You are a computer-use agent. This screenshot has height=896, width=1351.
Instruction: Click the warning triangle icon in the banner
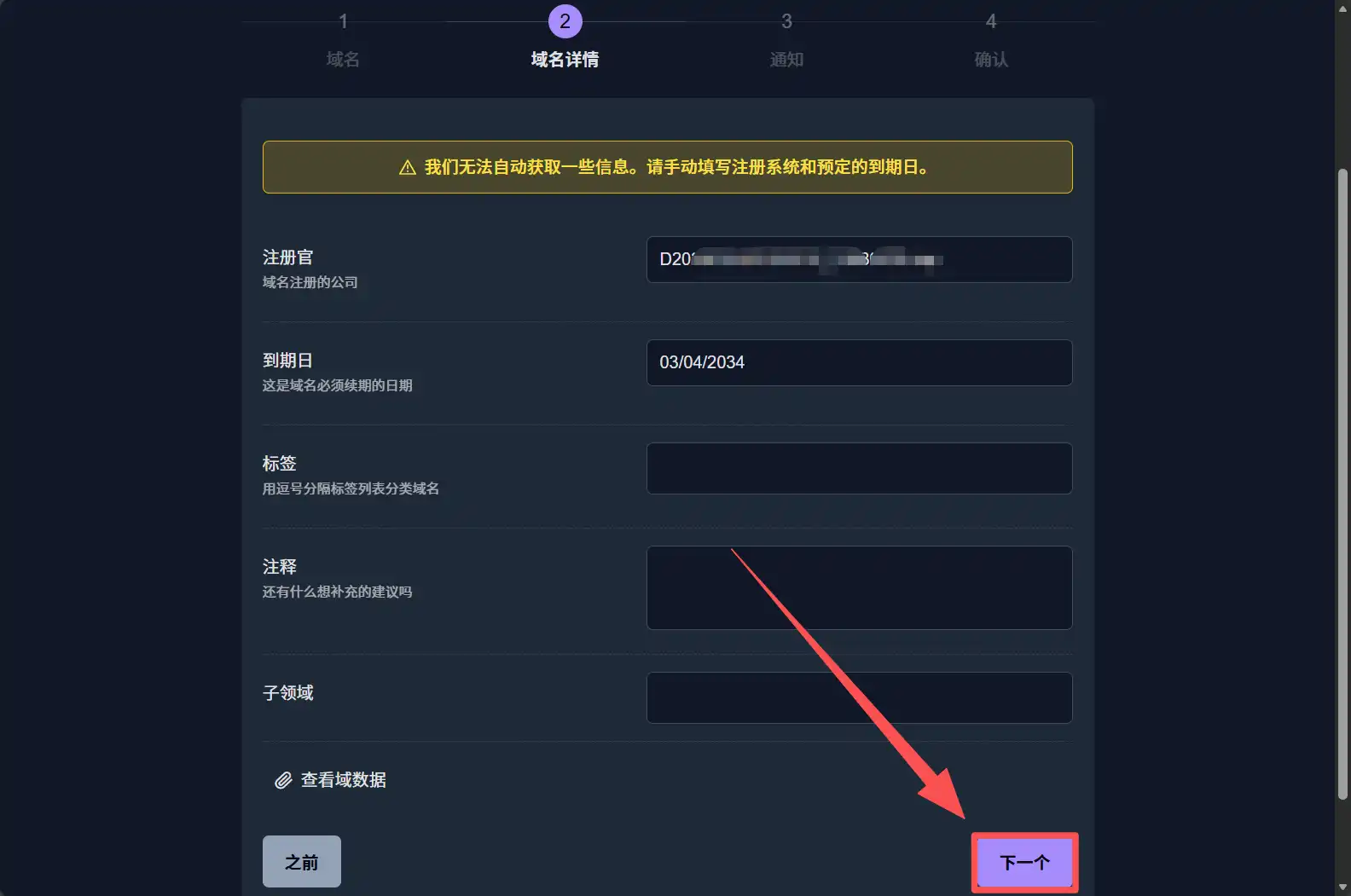tap(408, 167)
